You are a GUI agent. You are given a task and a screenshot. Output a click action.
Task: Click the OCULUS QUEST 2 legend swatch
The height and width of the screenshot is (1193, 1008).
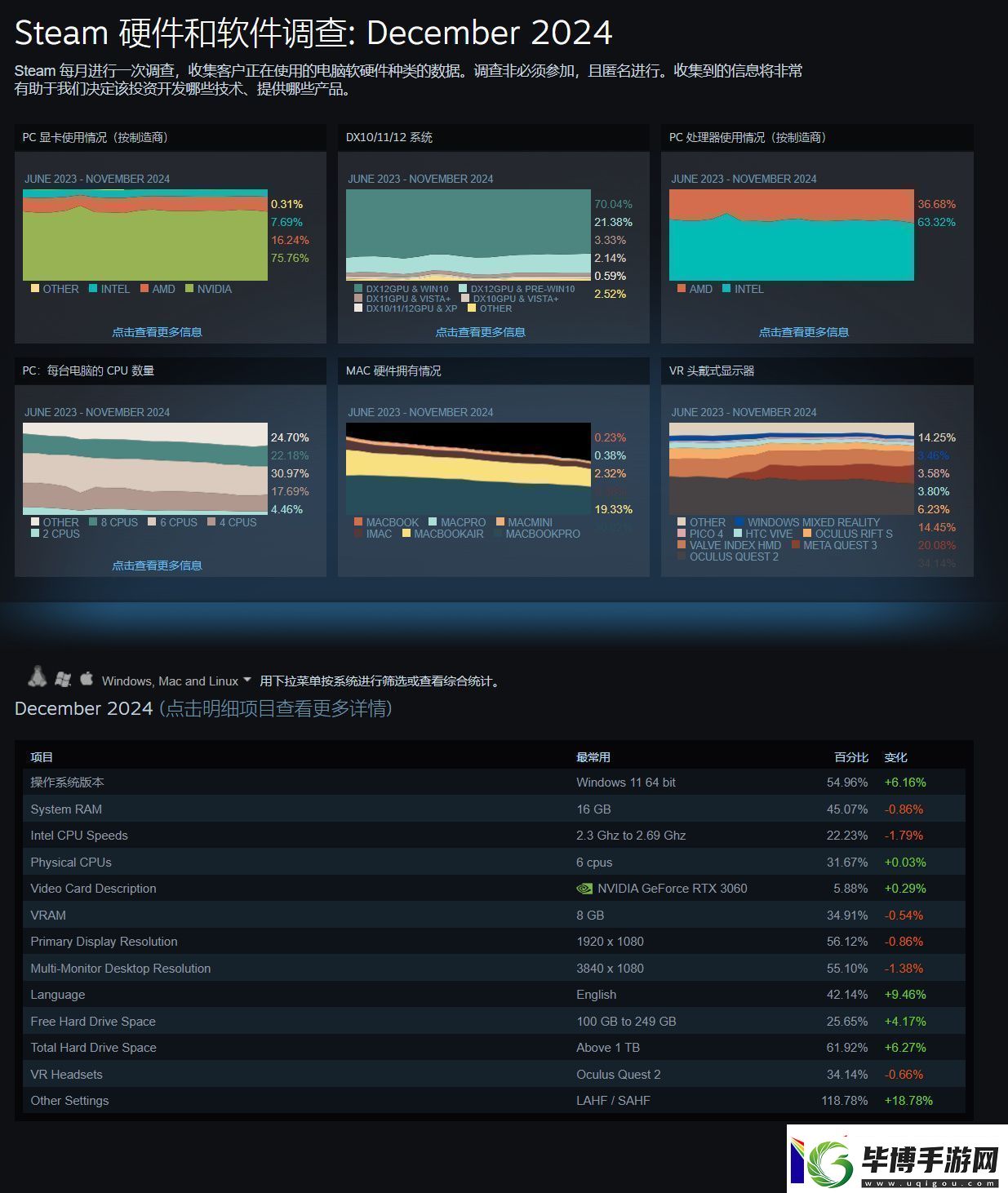(x=682, y=556)
